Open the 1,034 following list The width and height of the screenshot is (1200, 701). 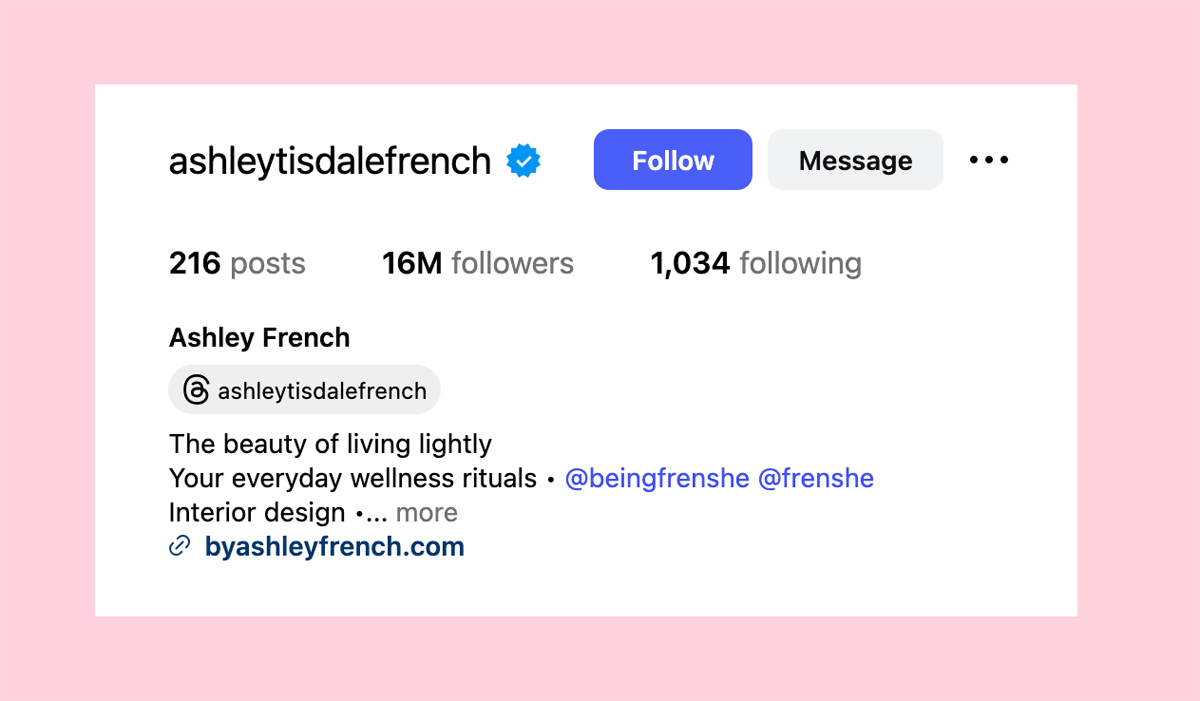[755, 263]
